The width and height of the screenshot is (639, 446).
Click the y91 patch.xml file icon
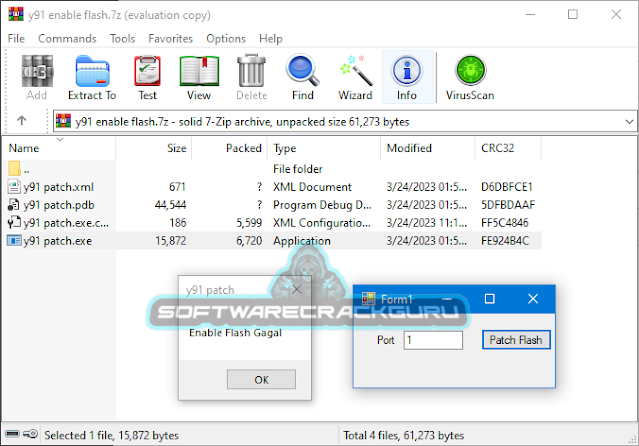(14, 187)
